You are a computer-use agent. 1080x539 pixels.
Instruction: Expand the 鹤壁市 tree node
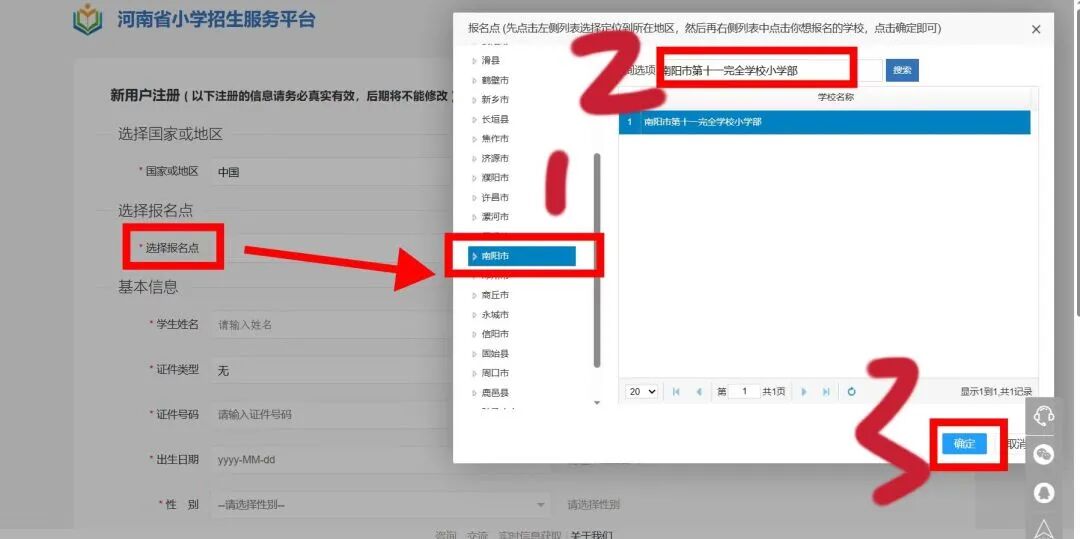[x=474, y=81]
